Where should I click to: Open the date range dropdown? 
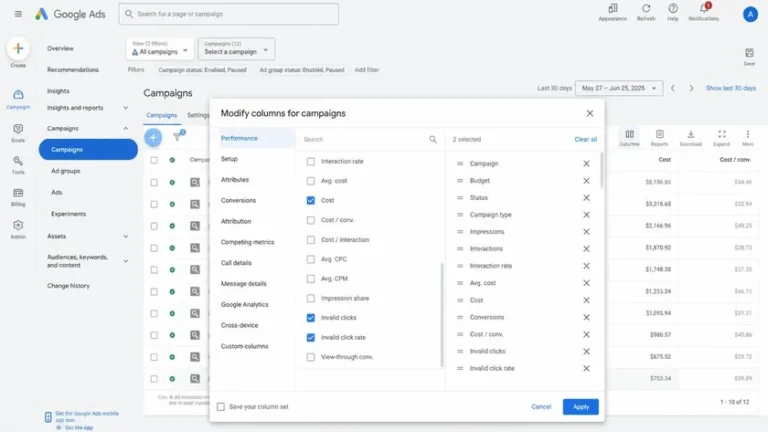point(619,88)
